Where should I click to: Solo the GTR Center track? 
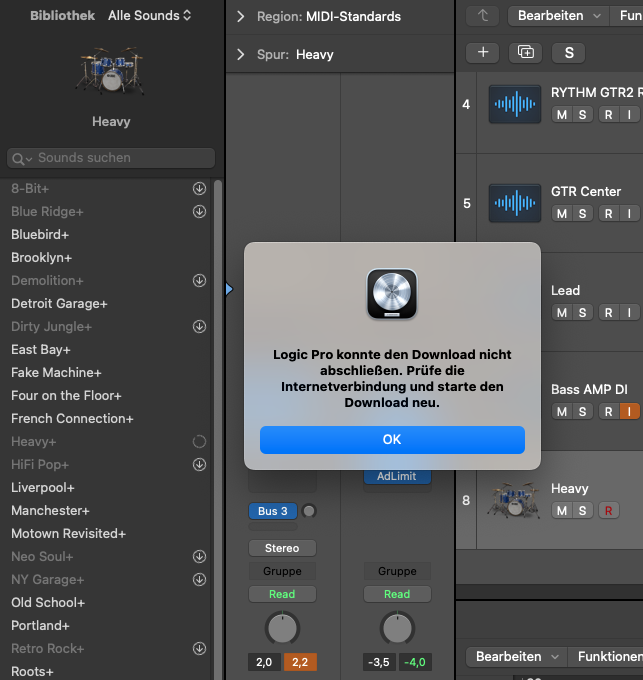583,214
